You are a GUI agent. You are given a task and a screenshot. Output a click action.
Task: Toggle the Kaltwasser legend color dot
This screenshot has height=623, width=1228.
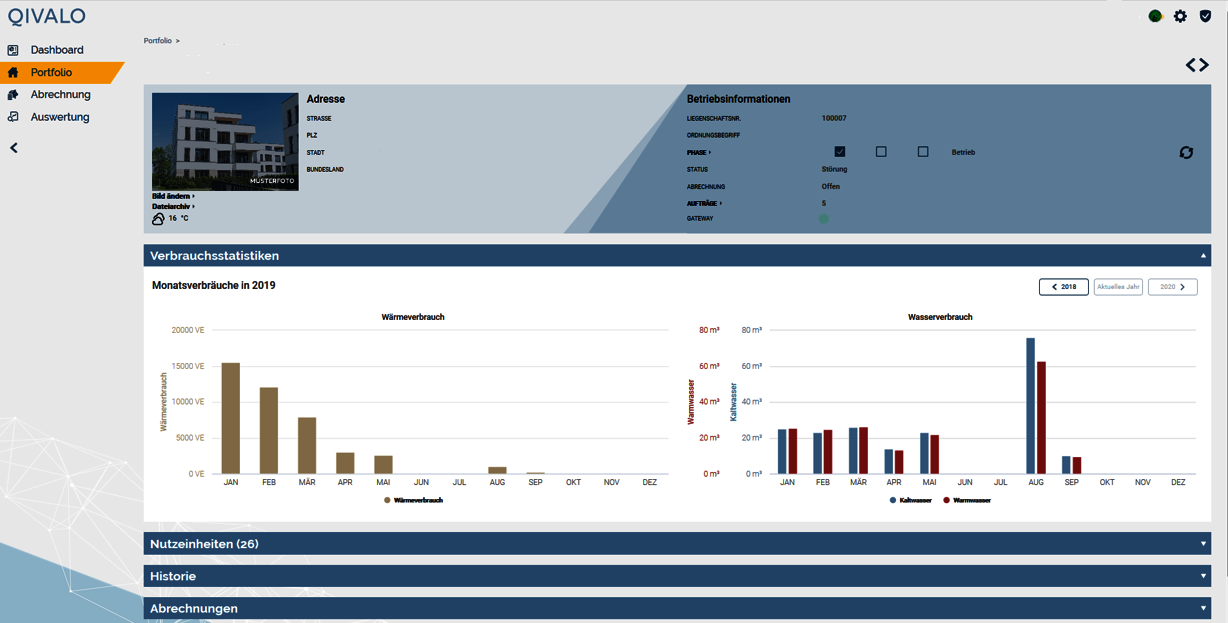(x=893, y=500)
